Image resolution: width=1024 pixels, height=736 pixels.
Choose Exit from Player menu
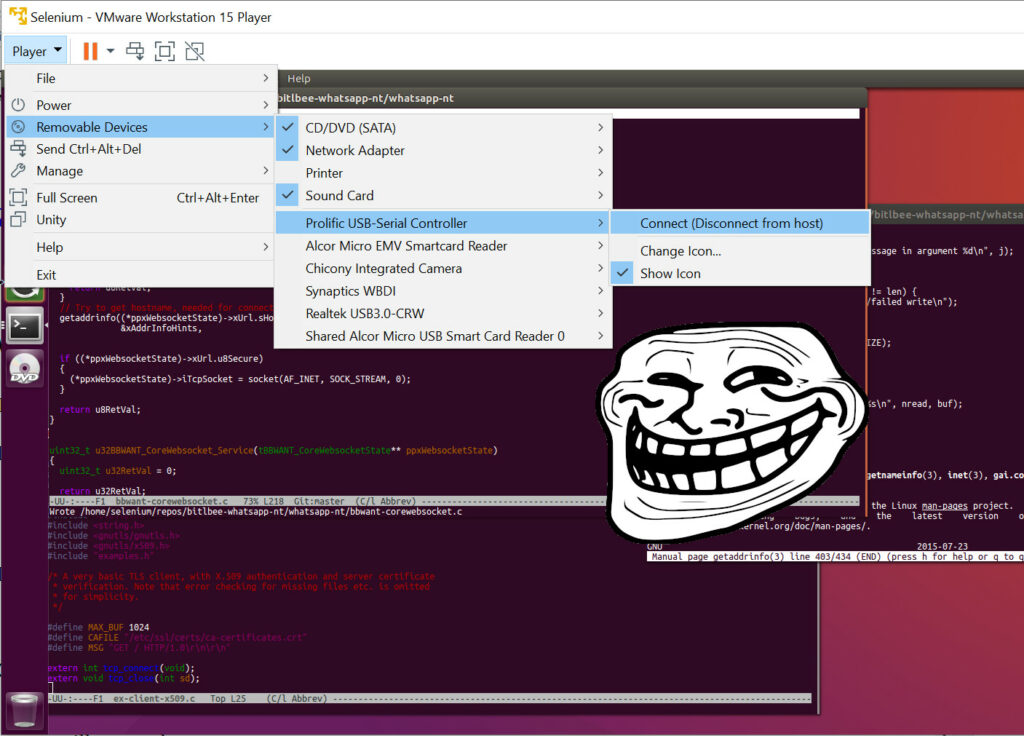(x=141, y=275)
